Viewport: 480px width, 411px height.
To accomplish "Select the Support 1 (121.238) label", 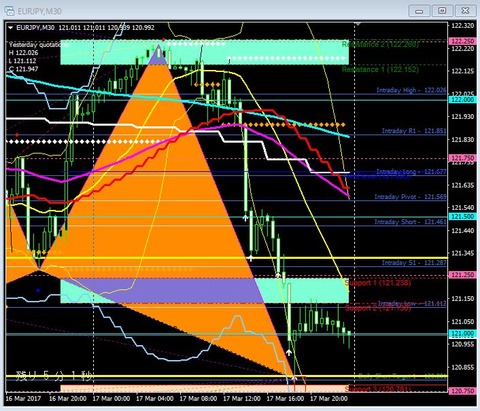I will point(377,283).
